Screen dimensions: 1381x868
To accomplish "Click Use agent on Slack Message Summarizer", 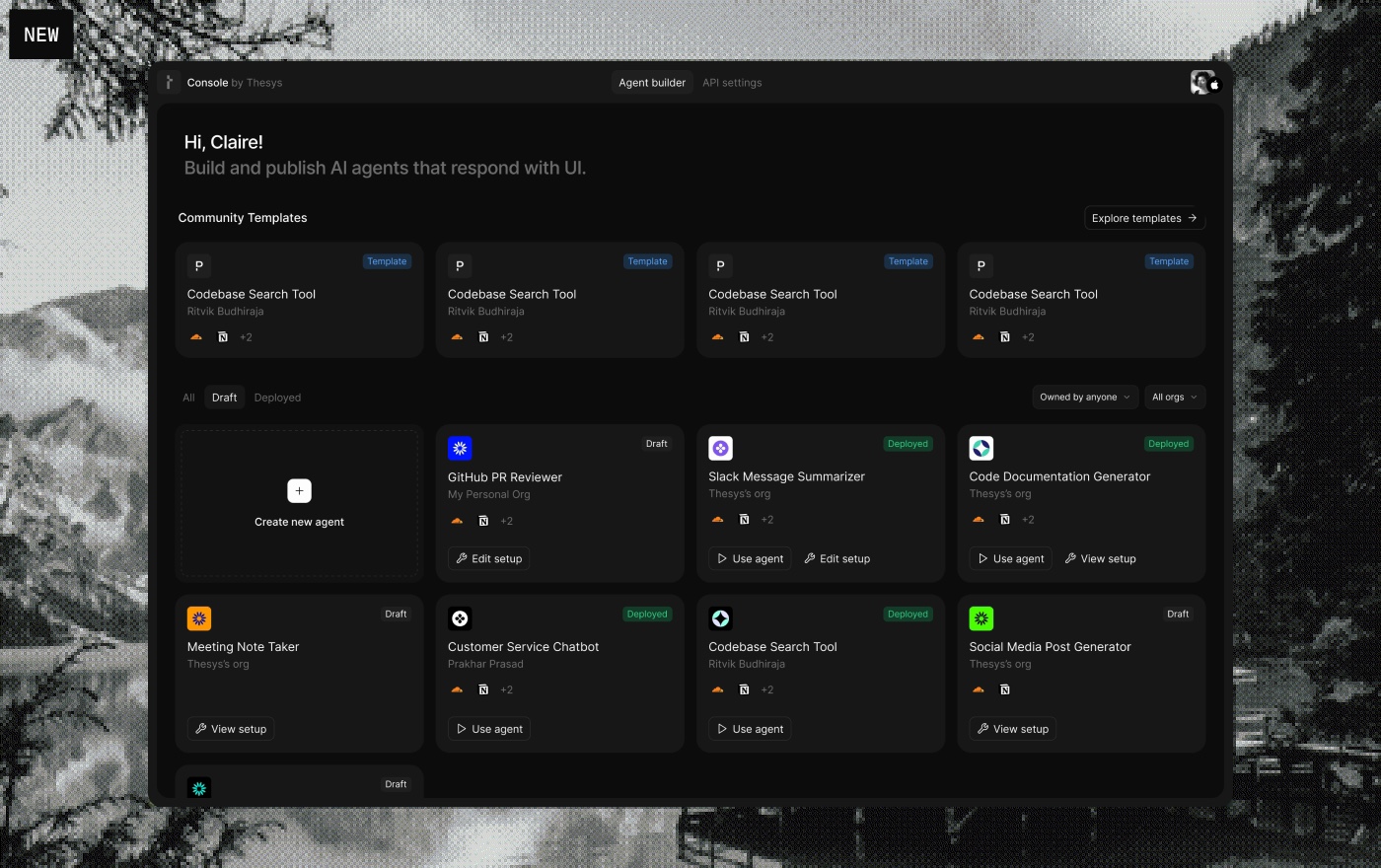I will (750, 558).
